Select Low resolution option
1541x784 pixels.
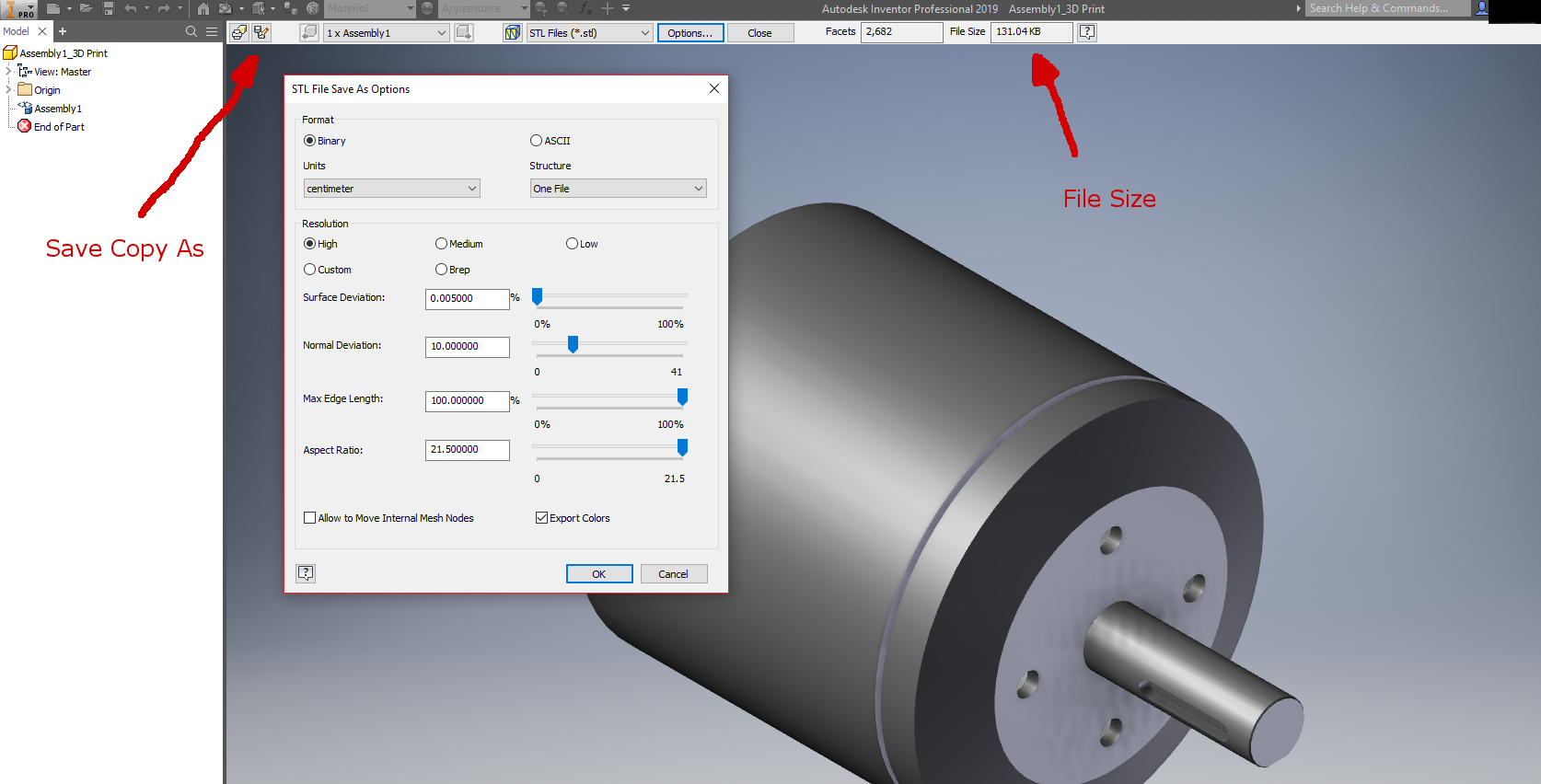(572, 244)
